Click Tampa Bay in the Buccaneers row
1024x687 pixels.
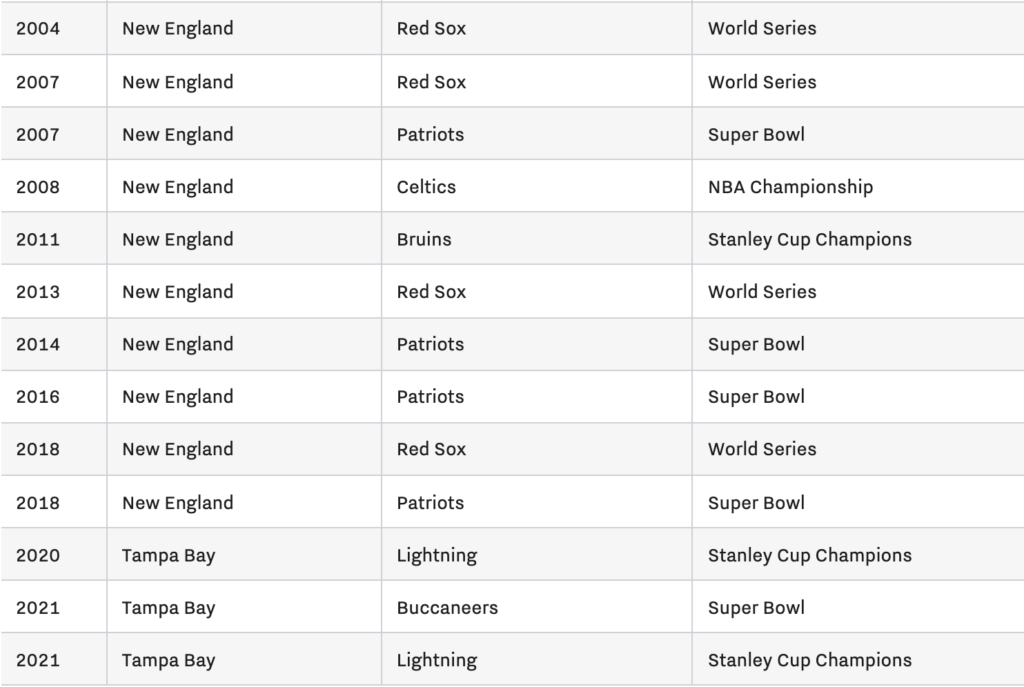click(244, 607)
